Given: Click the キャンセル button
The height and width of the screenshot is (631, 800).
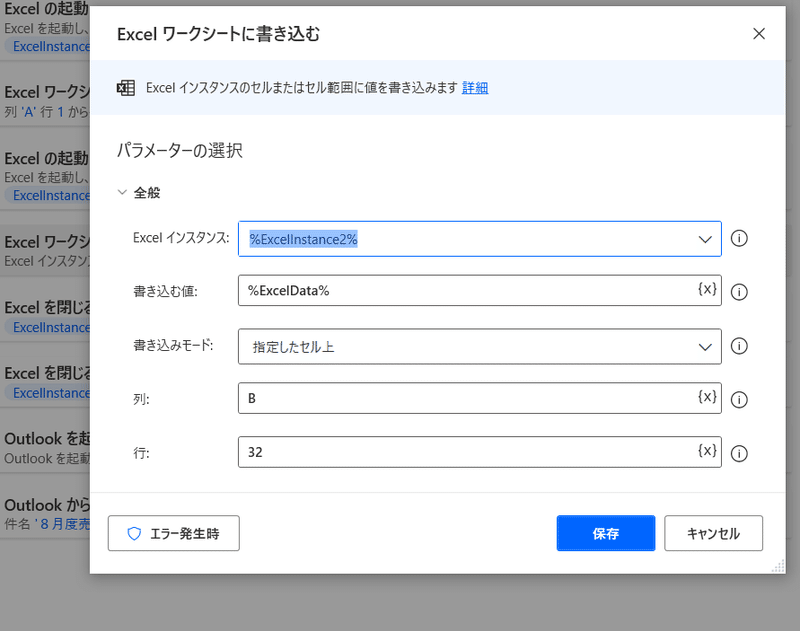Looking at the screenshot, I should coord(713,534).
